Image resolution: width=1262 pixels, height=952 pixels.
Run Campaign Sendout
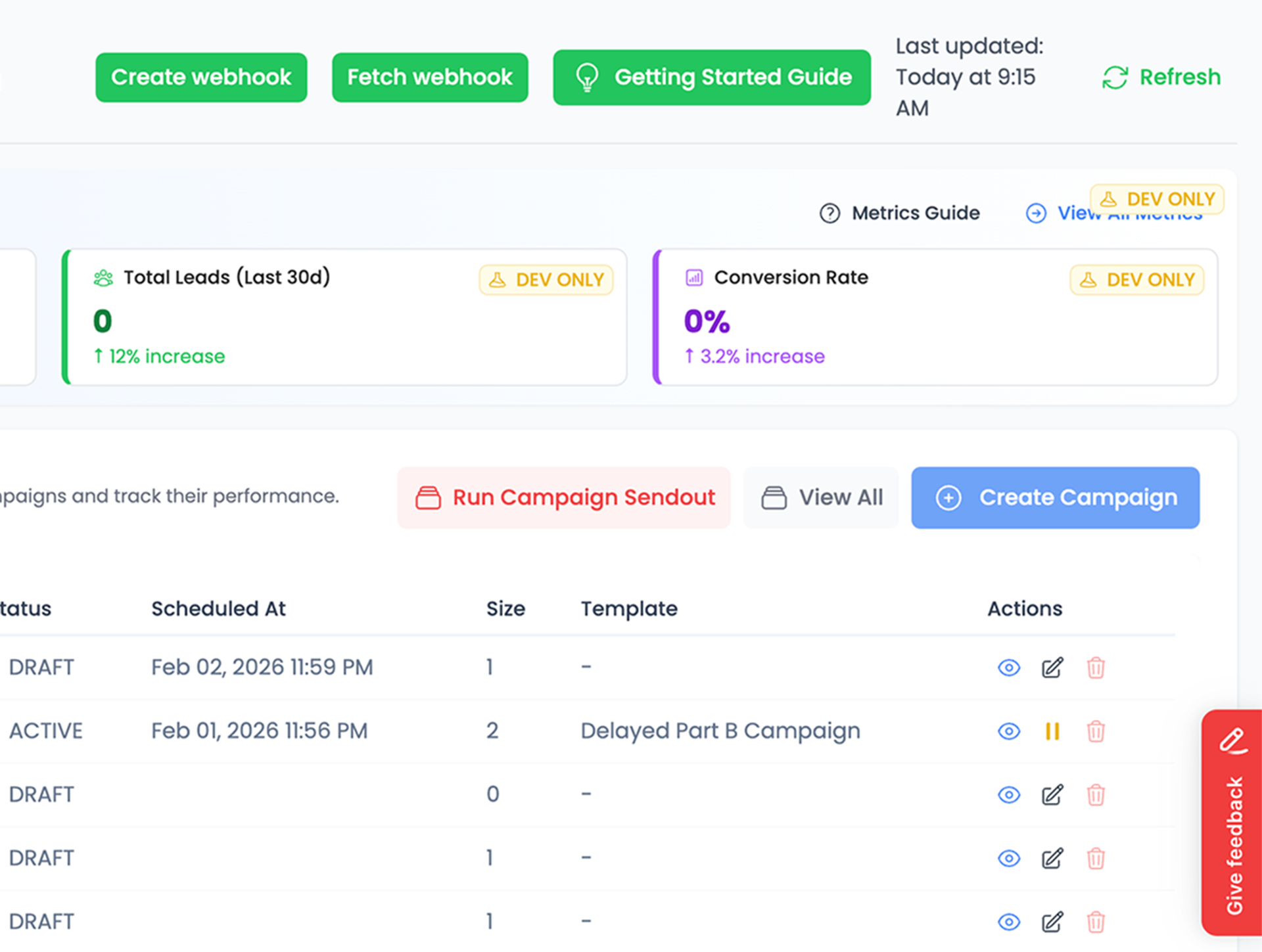[564, 497]
